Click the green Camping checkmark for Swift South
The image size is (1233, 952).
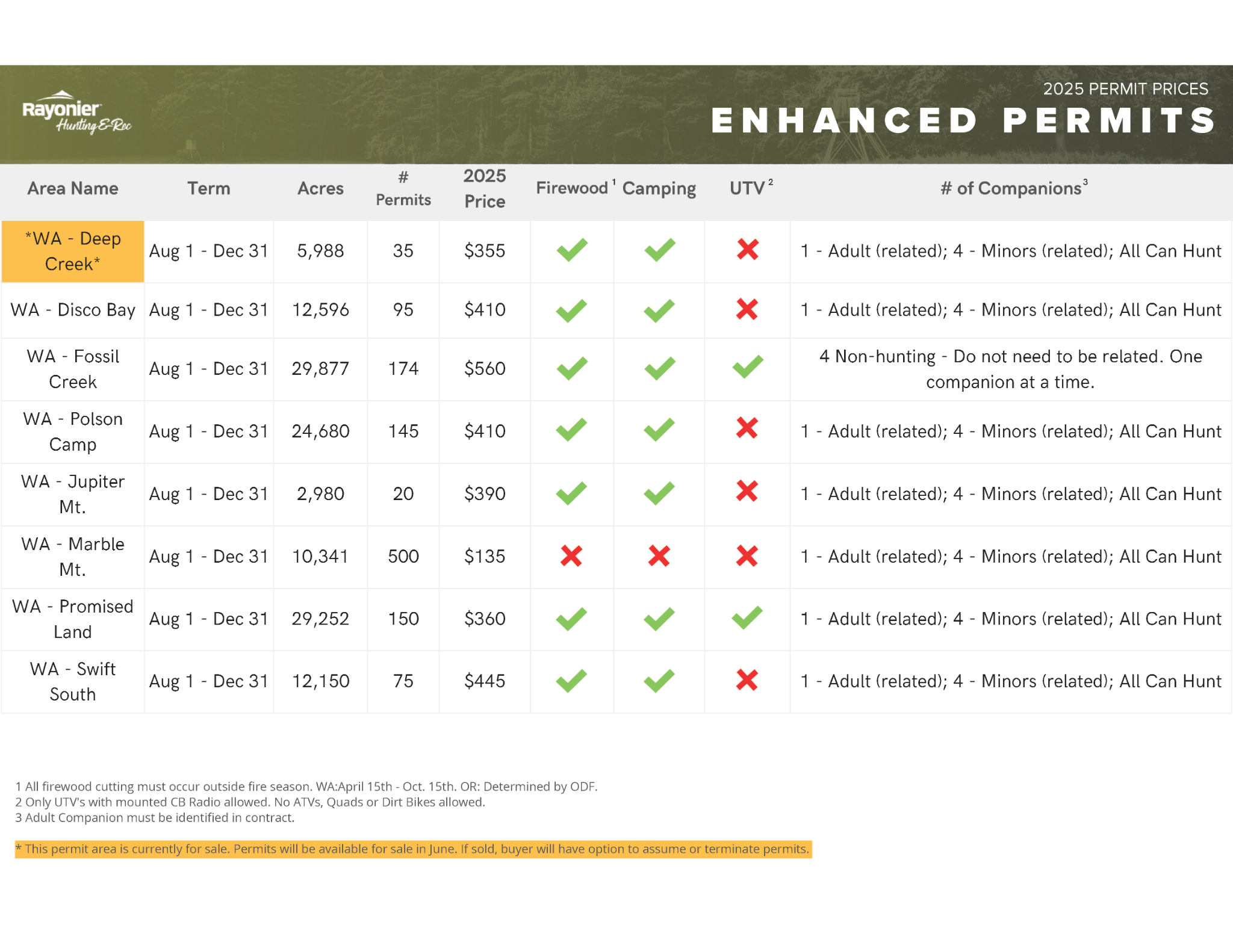click(x=659, y=681)
